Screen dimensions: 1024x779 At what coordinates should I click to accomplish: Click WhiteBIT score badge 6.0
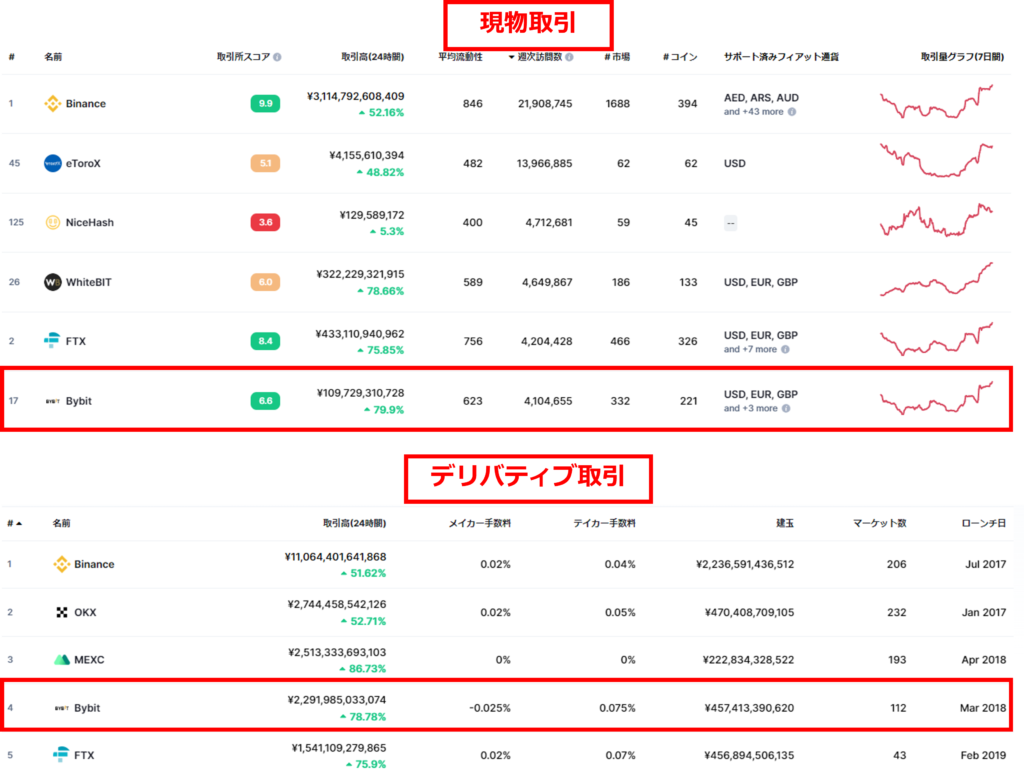click(x=265, y=282)
